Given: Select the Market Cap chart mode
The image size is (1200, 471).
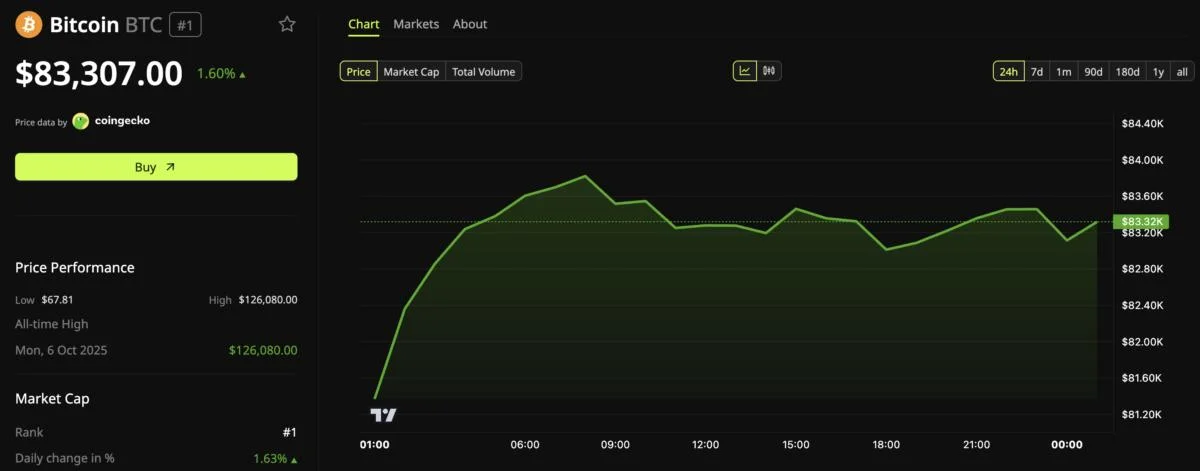Looking at the screenshot, I should coord(411,71).
